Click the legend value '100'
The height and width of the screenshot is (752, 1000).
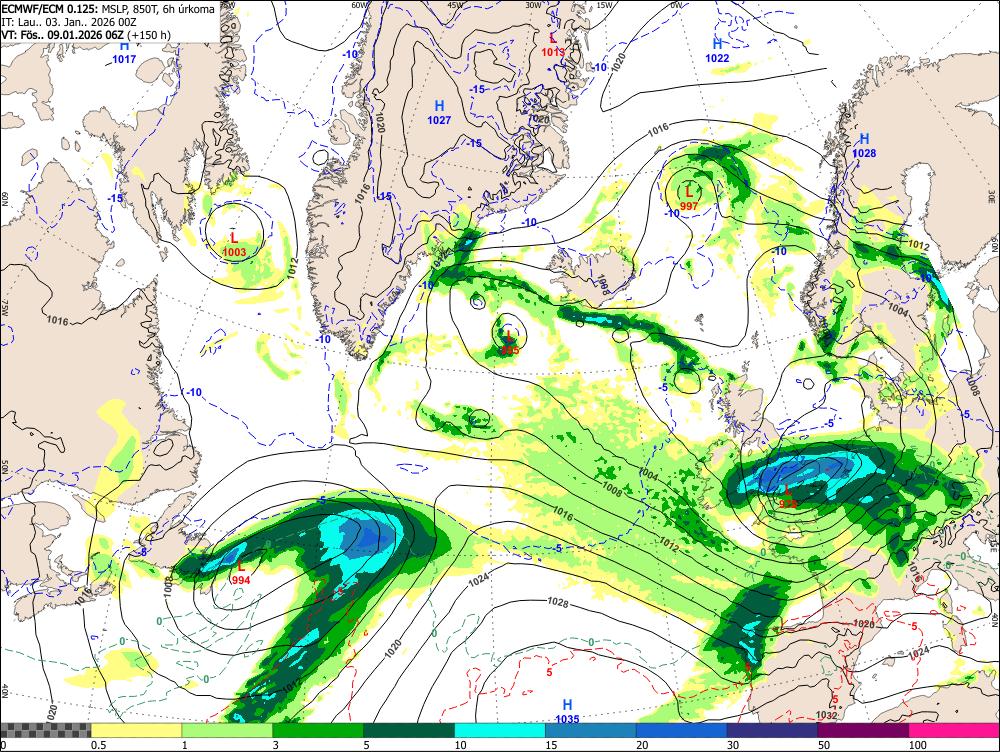coord(917,745)
